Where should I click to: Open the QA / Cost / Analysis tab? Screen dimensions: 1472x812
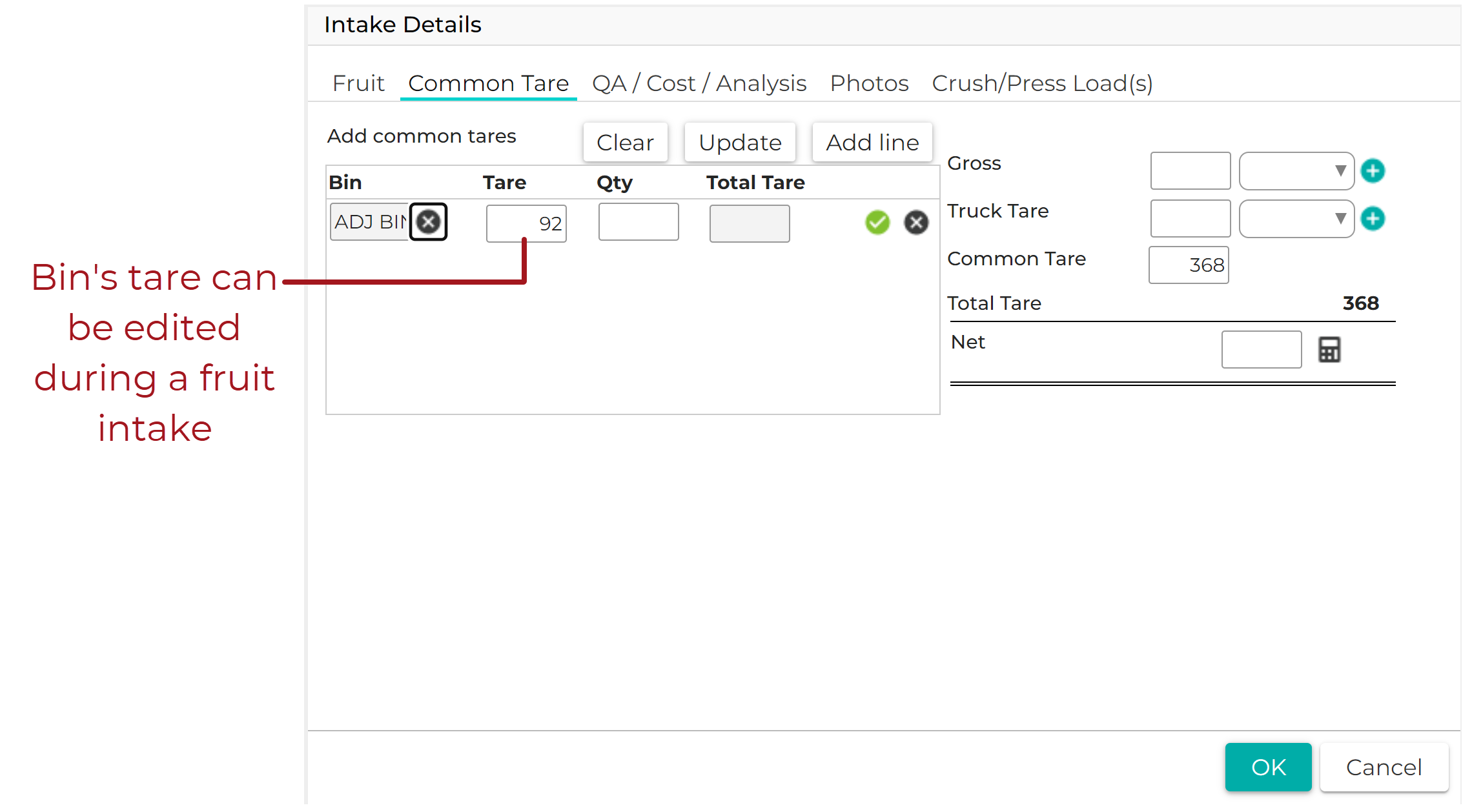click(699, 83)
